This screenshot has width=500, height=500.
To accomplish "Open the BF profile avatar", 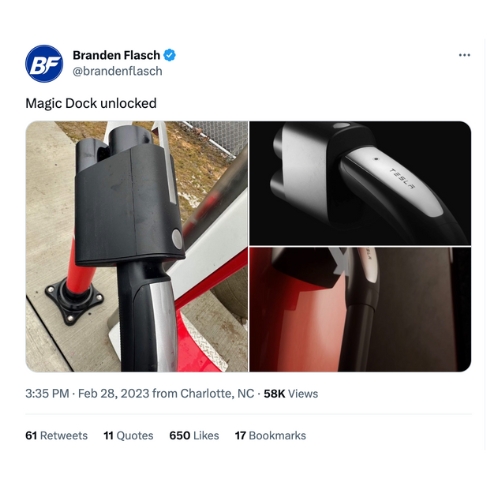I will point(44,64).
